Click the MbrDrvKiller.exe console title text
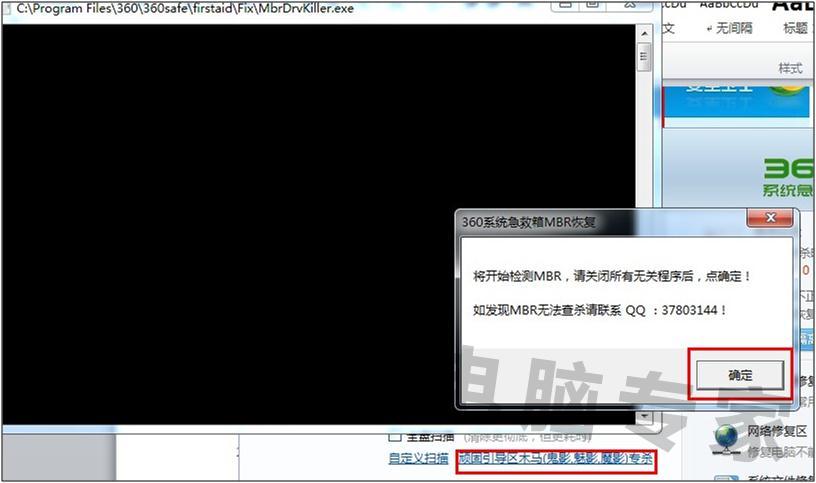The image size is (816, 483). pos(185,8)
